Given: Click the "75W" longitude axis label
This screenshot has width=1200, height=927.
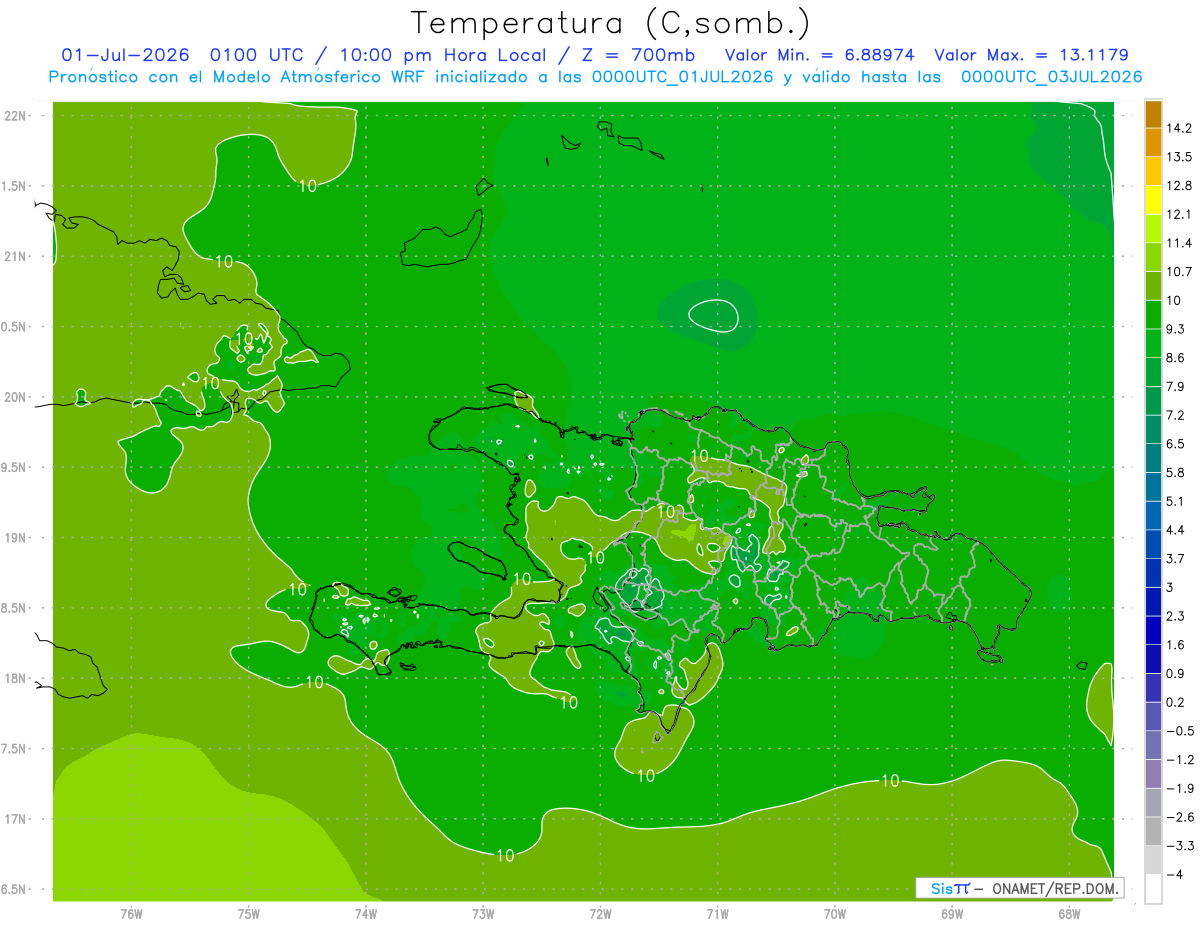Looking at the screenshot, I should pyautogui.click(x=248, y=913).
